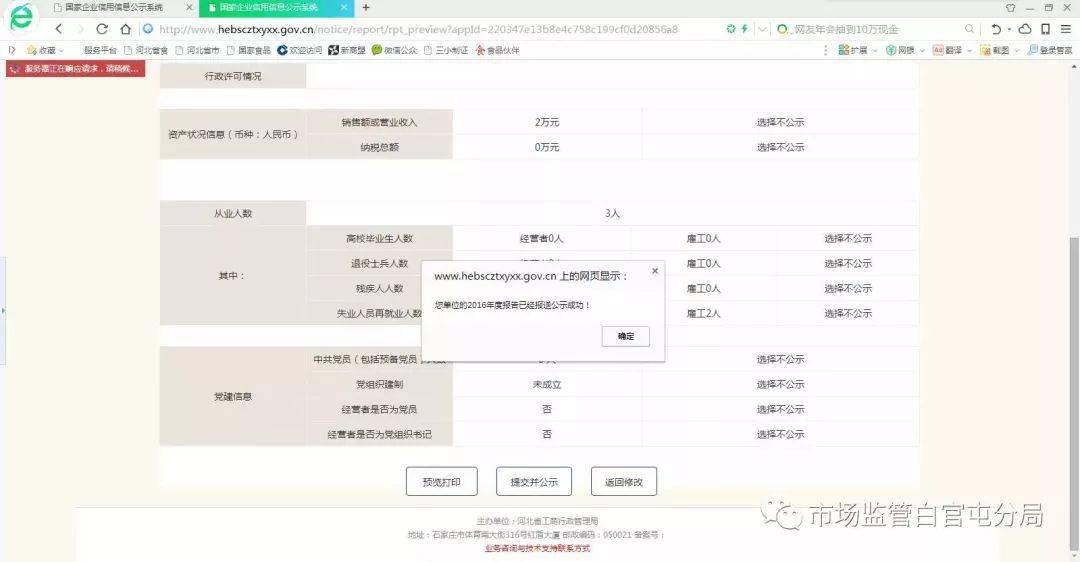Click the 返回修改 button

tap(623, 481)
